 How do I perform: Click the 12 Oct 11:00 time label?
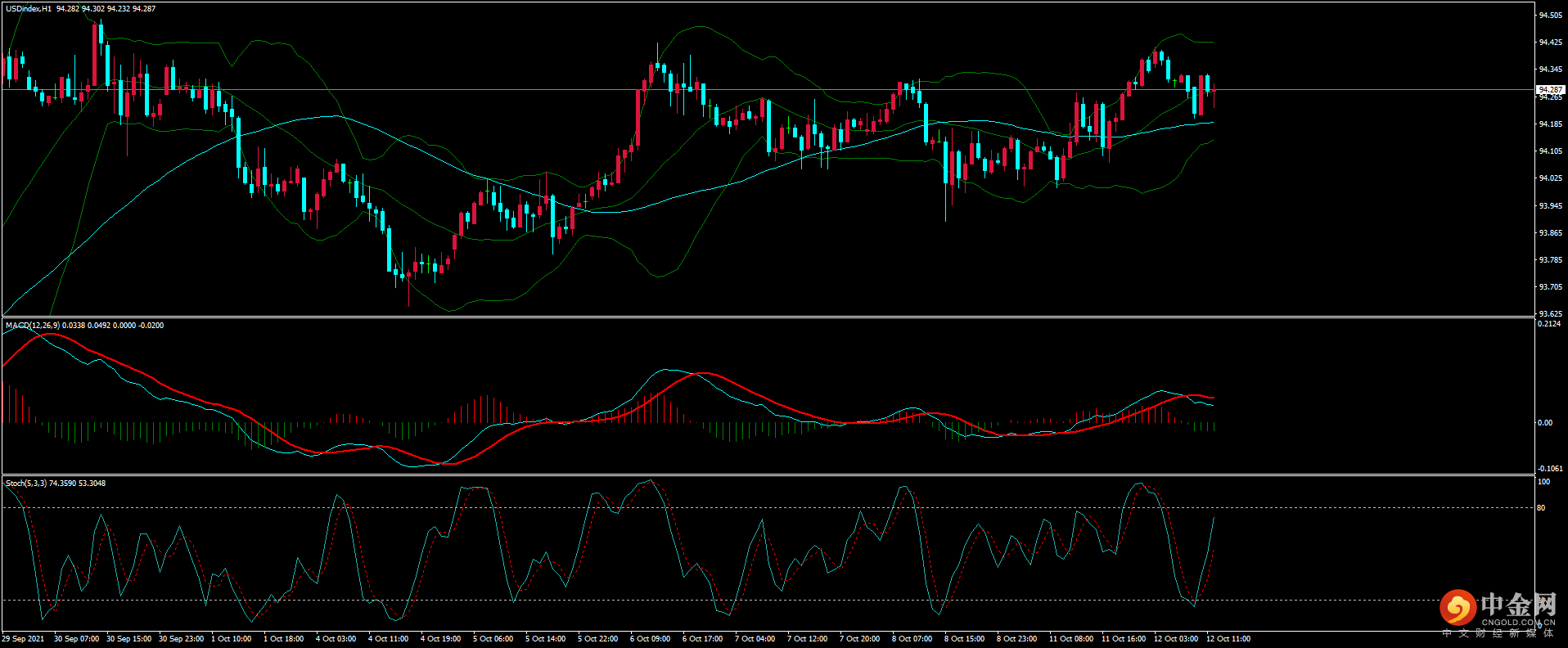click(x=1228, y=639)
